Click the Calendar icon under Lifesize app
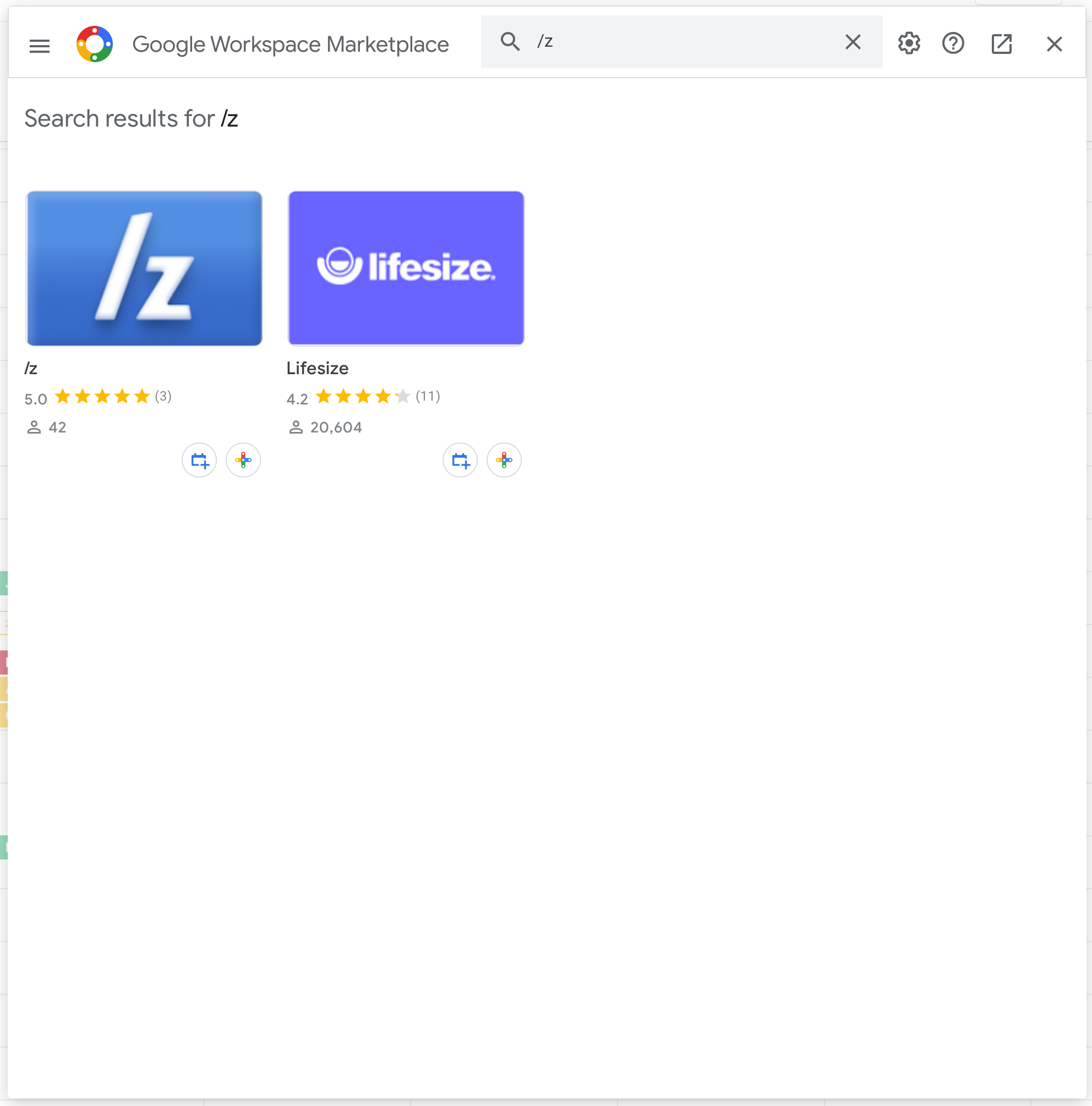 [460, 460]
